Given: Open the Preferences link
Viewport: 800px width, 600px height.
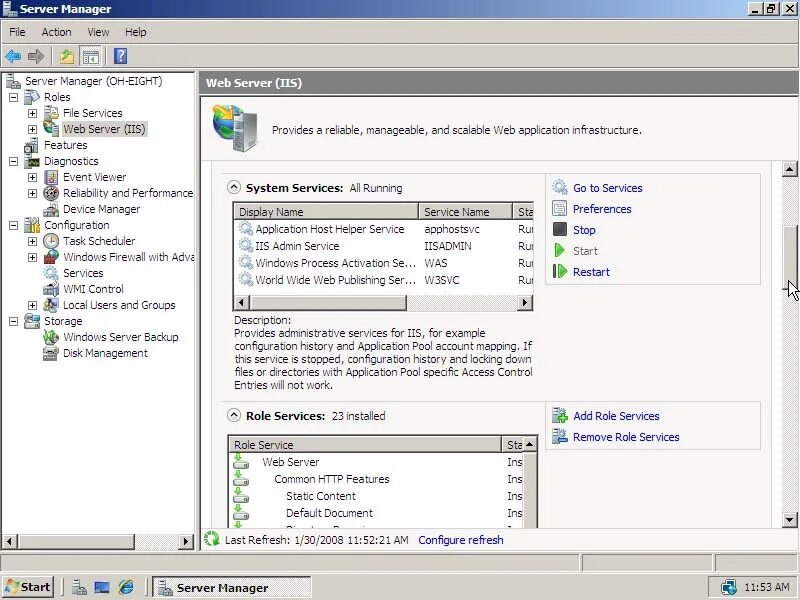Looking at the screenshot, I should pyautogui.click(x=602, y=209).
